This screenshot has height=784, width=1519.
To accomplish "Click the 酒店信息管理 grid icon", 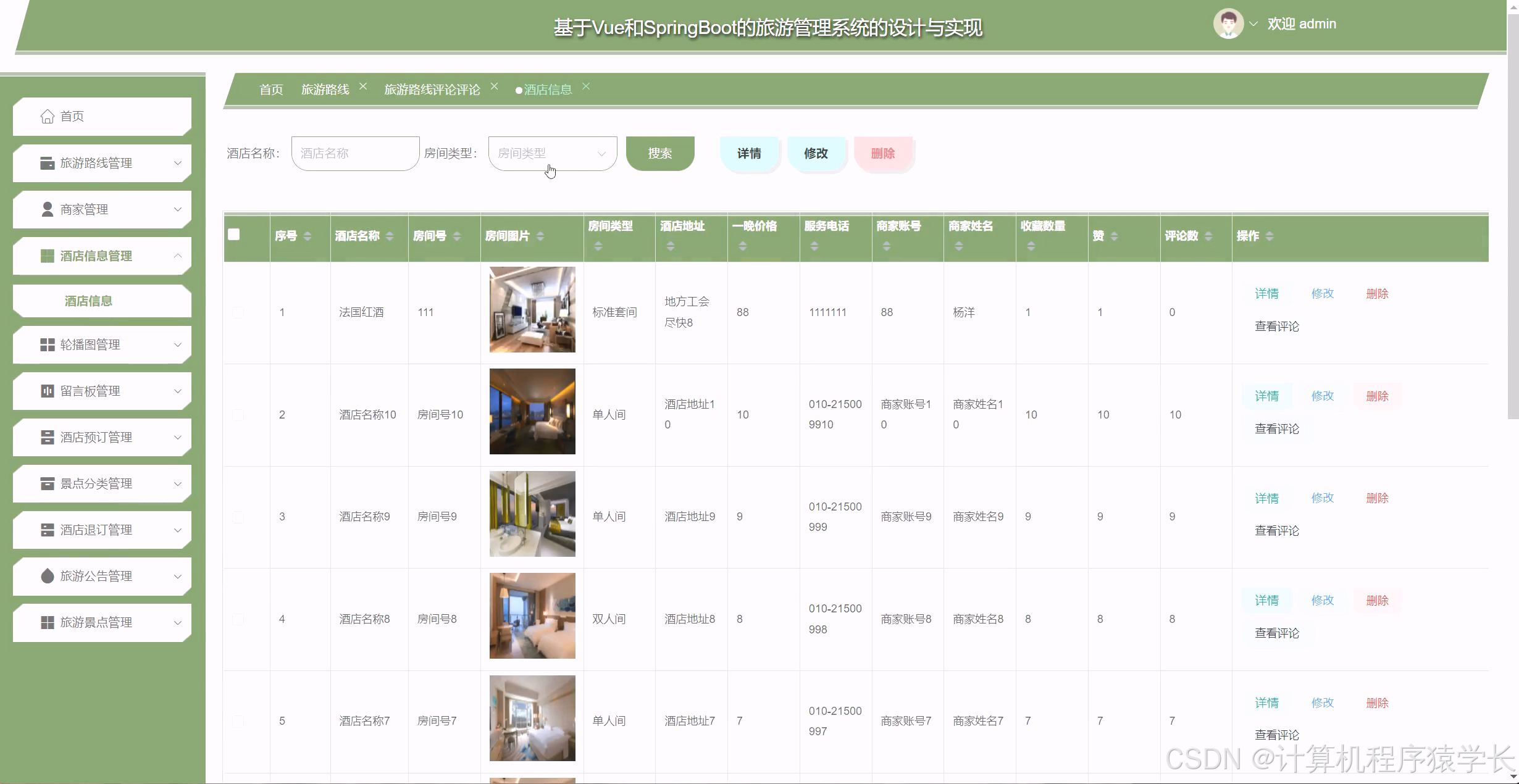I will pos(47,256).
